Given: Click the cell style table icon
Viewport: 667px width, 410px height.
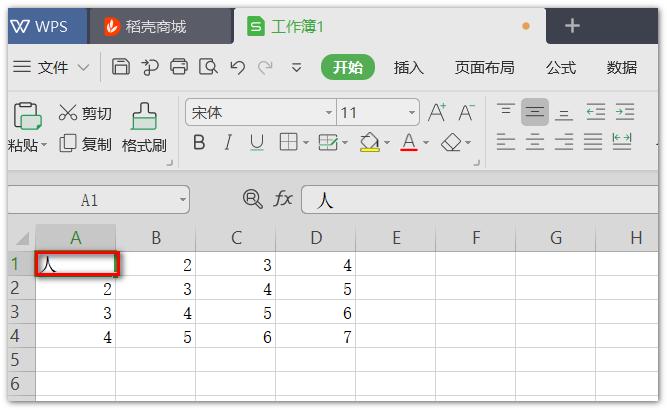Looking at the screenshot, I should click(x=328, y=142).
